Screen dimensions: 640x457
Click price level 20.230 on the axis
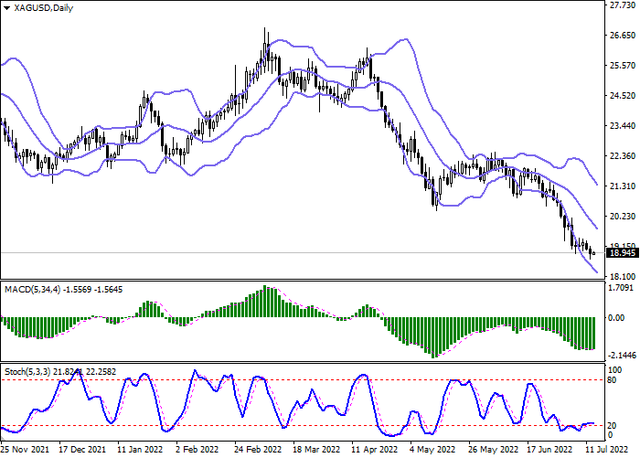[622, 216]
